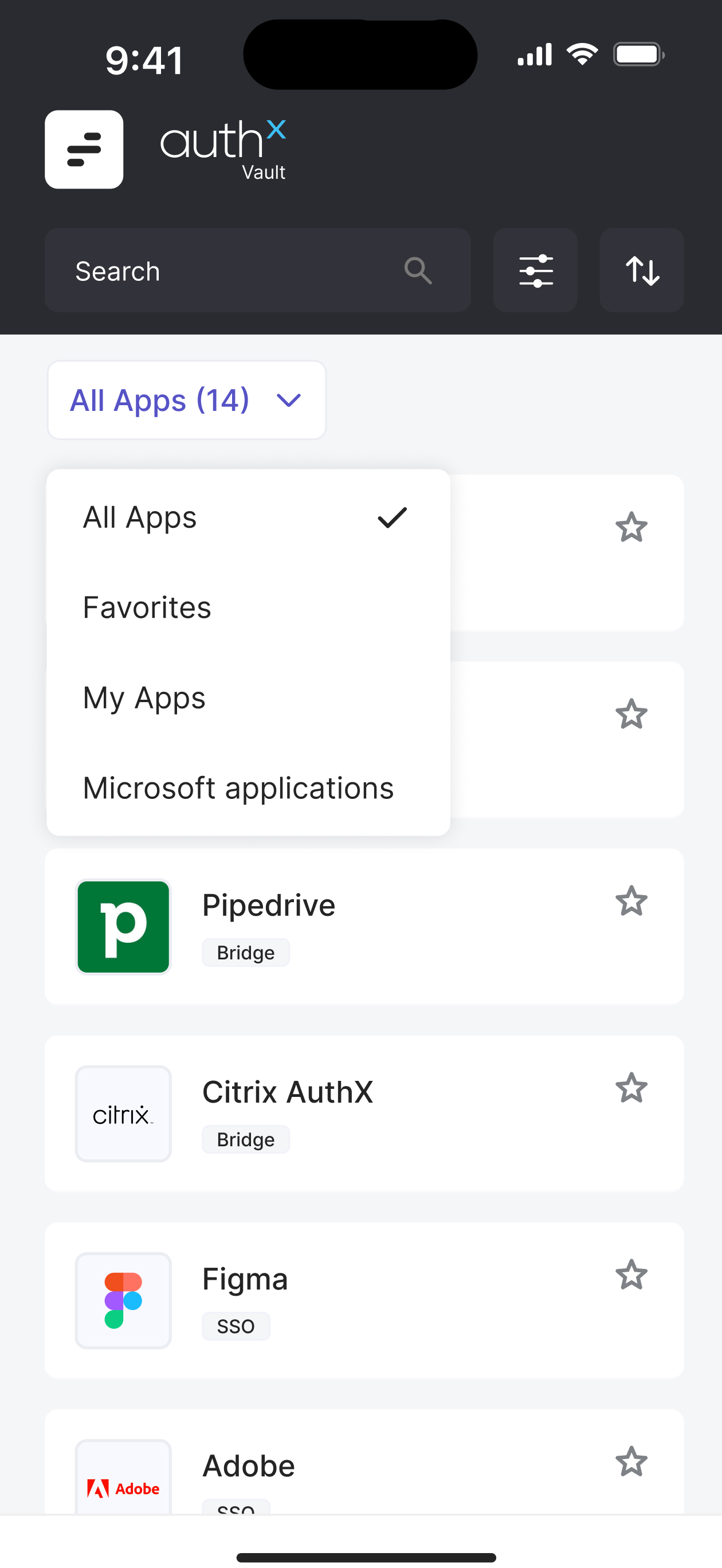Tap the authX Vault logo

pyautogui.click(x=223, y=150)
